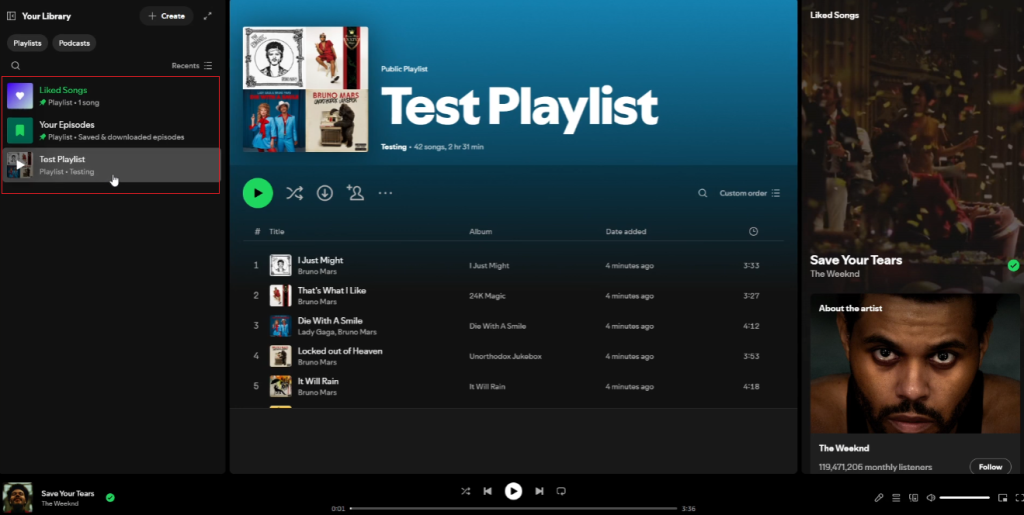Open Die With A Smile album column link
1024x515 pixels.
(498, 326)
